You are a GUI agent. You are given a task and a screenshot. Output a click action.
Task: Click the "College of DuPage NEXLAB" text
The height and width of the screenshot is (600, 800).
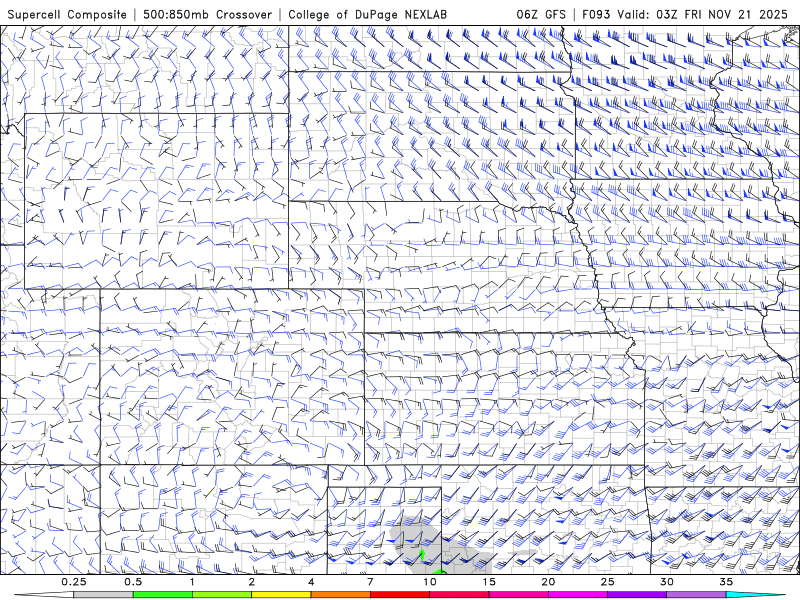pos(367,14)
